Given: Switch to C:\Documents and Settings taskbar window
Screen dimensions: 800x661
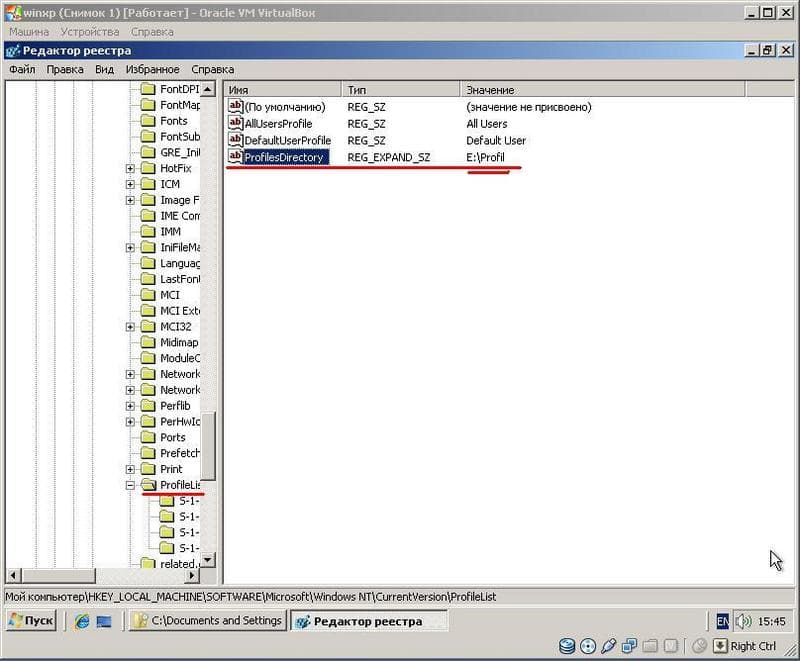Looking at the screenshot, I should tap(208, 621).
